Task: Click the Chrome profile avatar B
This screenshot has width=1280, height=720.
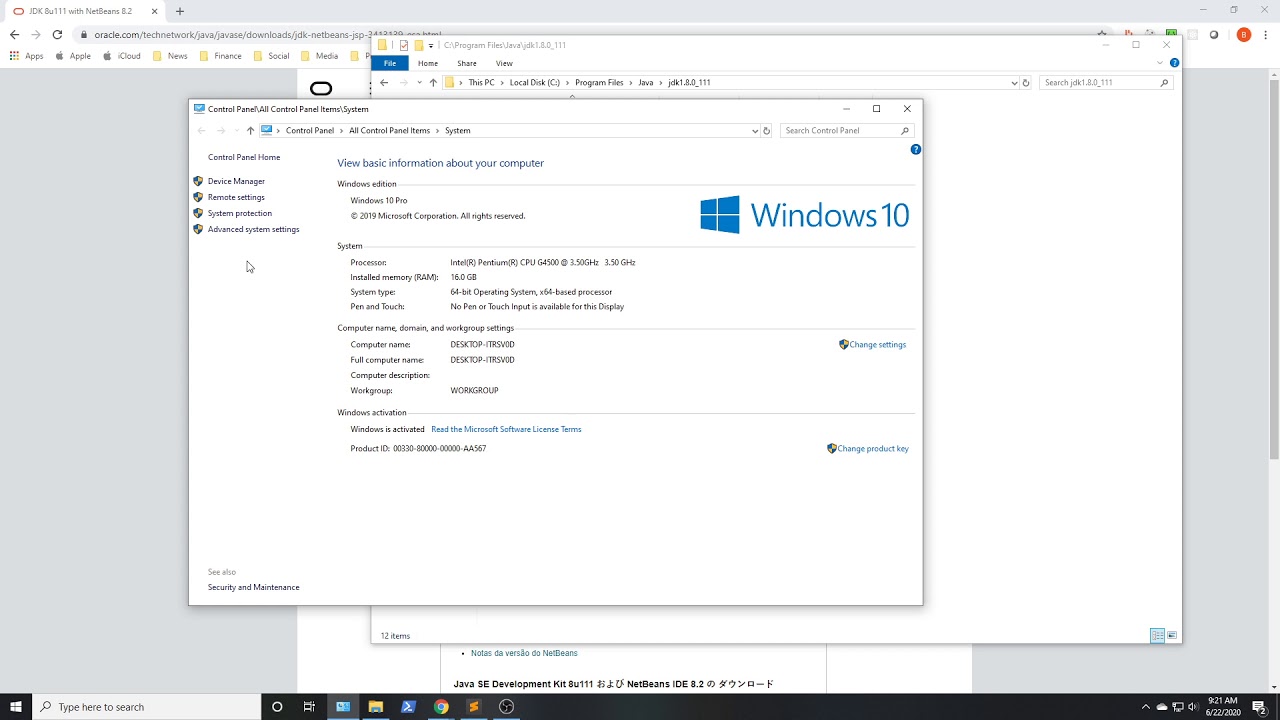Action: point(1244,34)
